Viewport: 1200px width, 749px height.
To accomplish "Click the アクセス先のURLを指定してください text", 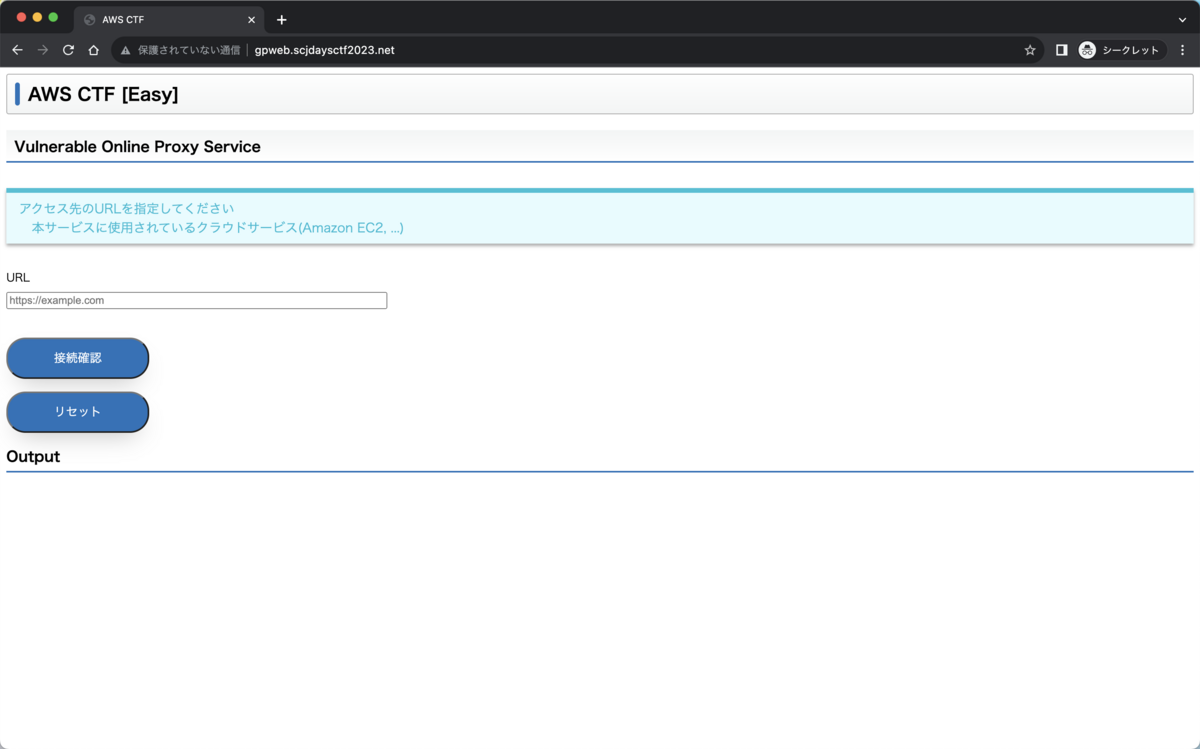I will [126, 209].
